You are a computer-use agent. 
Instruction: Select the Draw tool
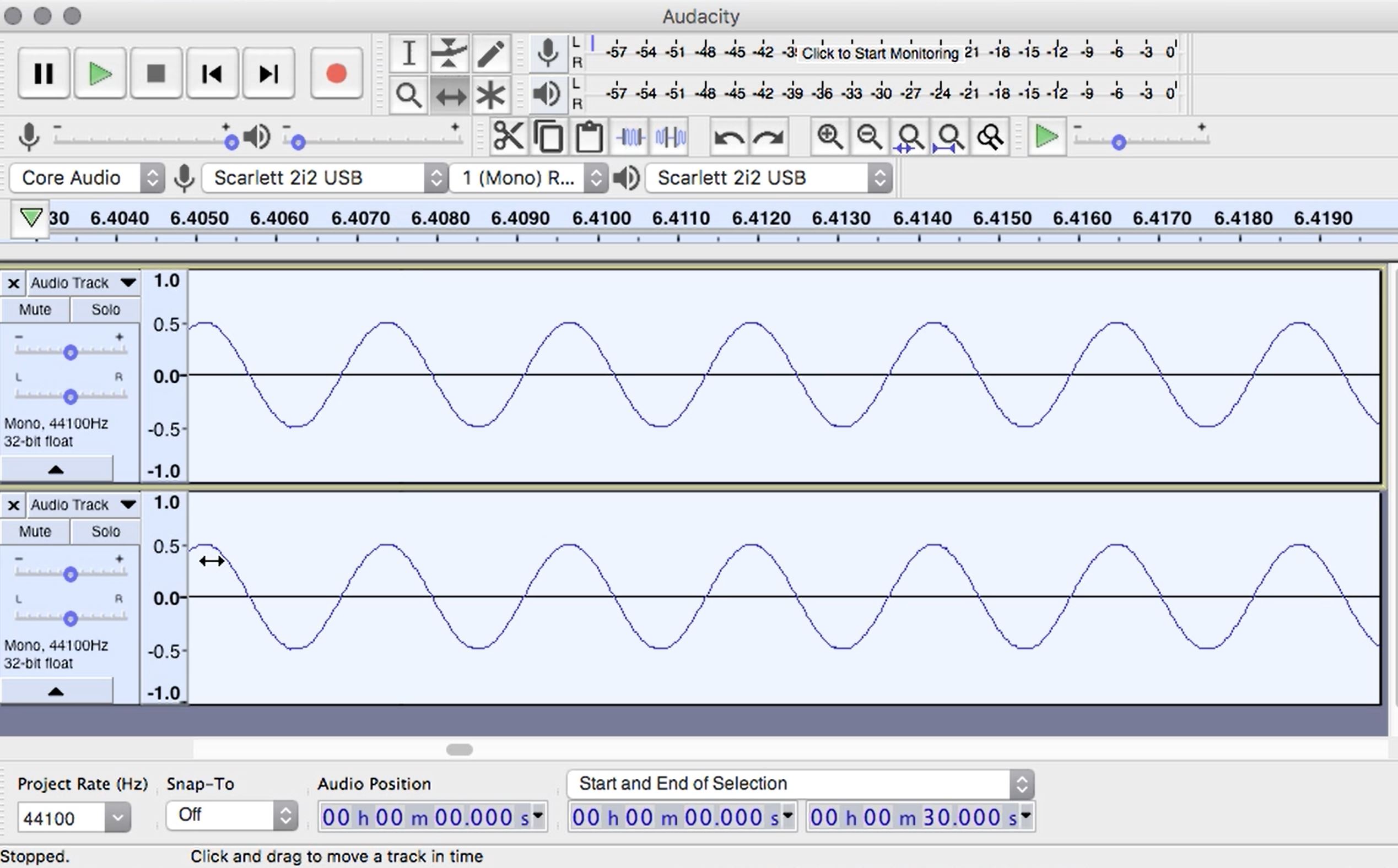491,53
